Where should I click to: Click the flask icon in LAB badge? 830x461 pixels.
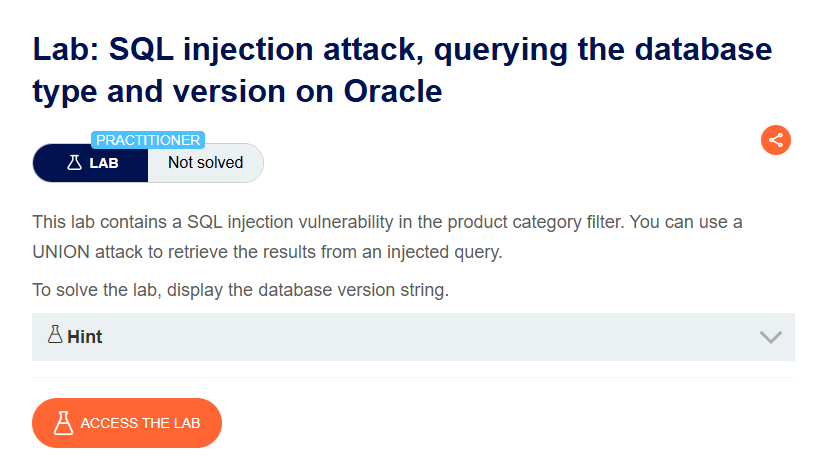[75, 162]
